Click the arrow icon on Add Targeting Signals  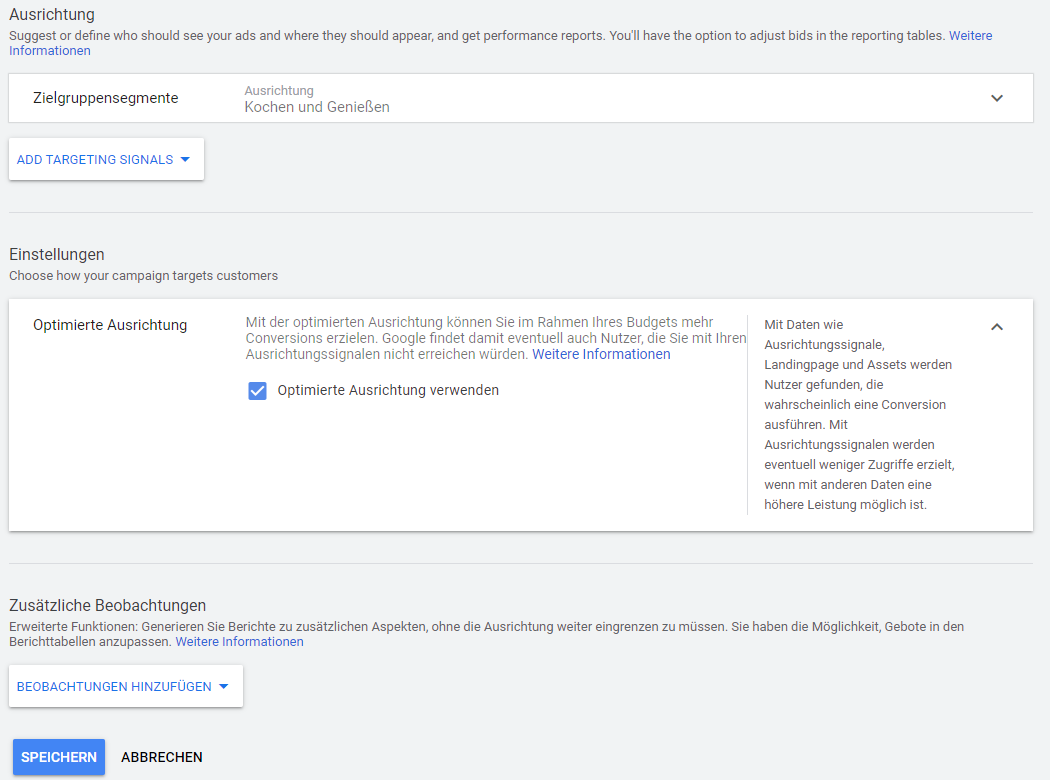[x=185, y=160]
